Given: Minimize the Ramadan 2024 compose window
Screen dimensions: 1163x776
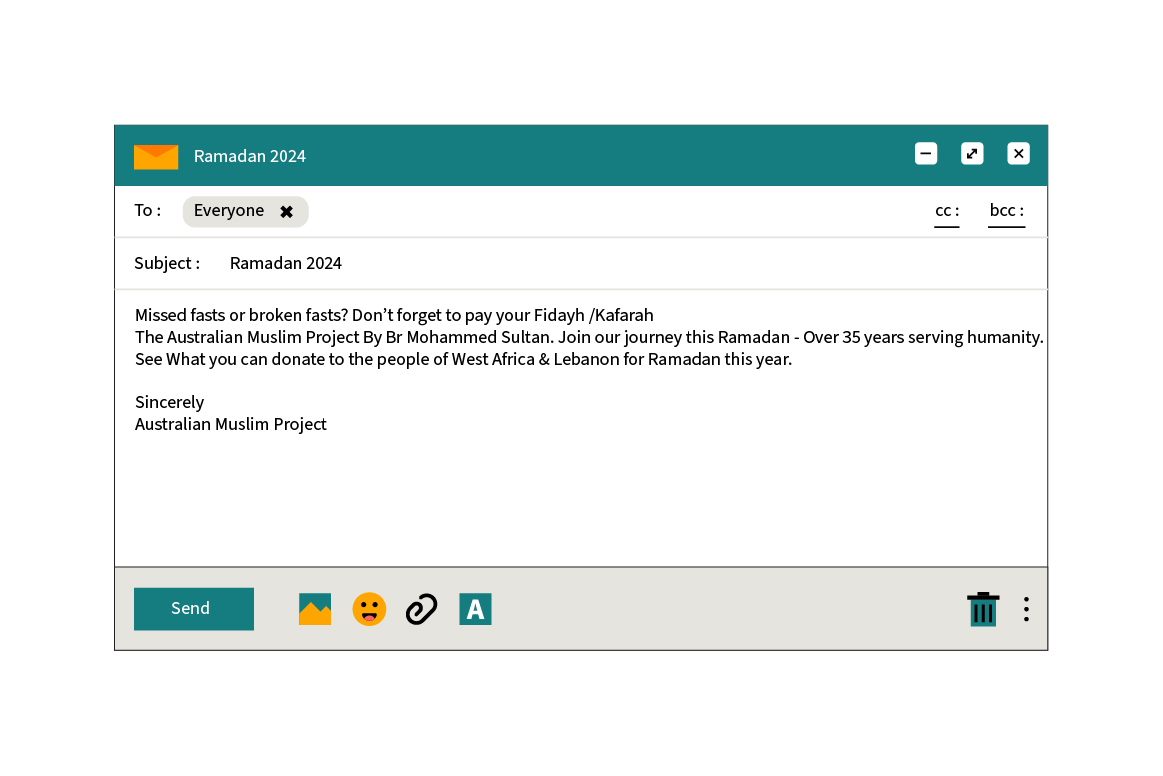Looking at the screenshot, I should 926,154.
